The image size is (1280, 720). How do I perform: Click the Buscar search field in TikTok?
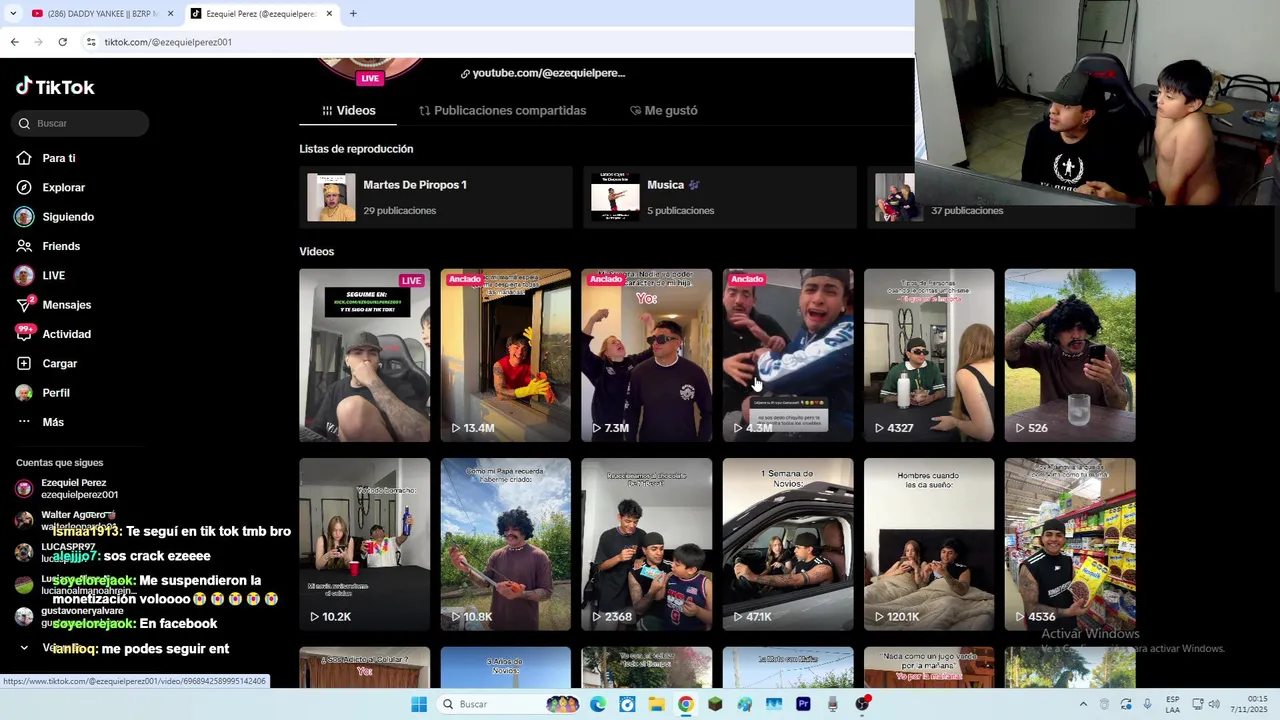click(80, 123)
